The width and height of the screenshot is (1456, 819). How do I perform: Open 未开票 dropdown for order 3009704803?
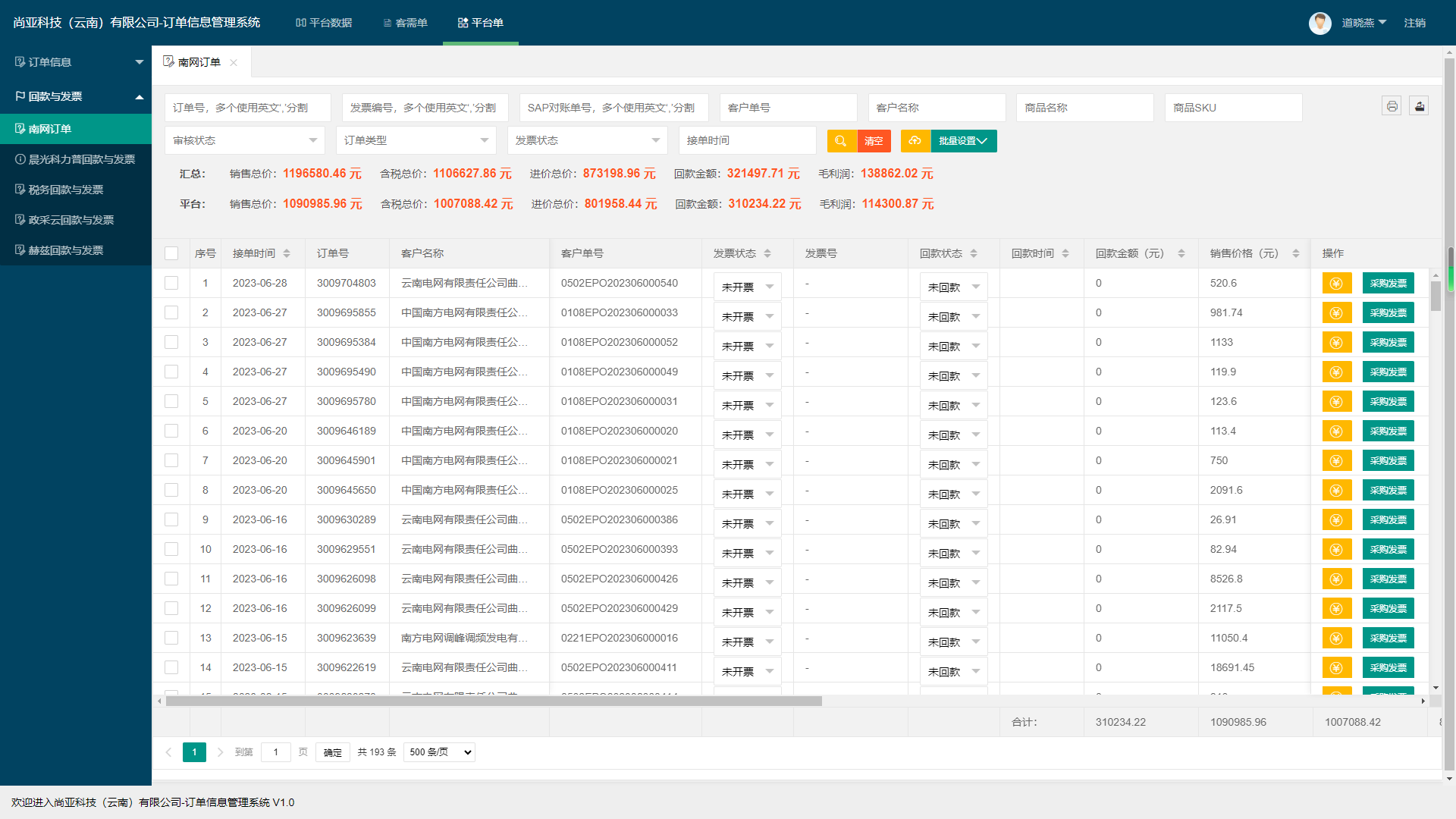[747, 287]
